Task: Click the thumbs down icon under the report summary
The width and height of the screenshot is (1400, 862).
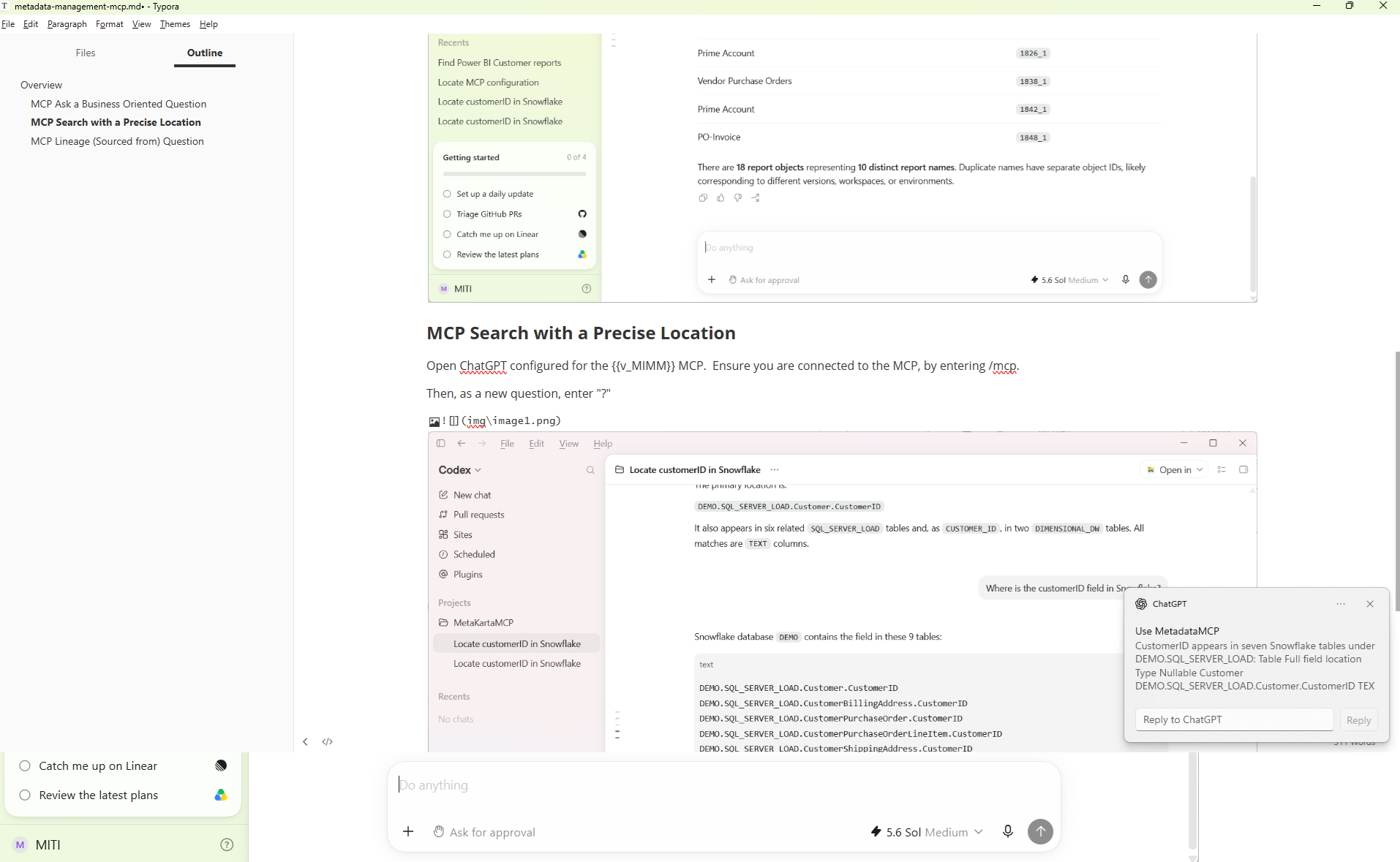Action: pyautogui.click(x=738, y=197)
